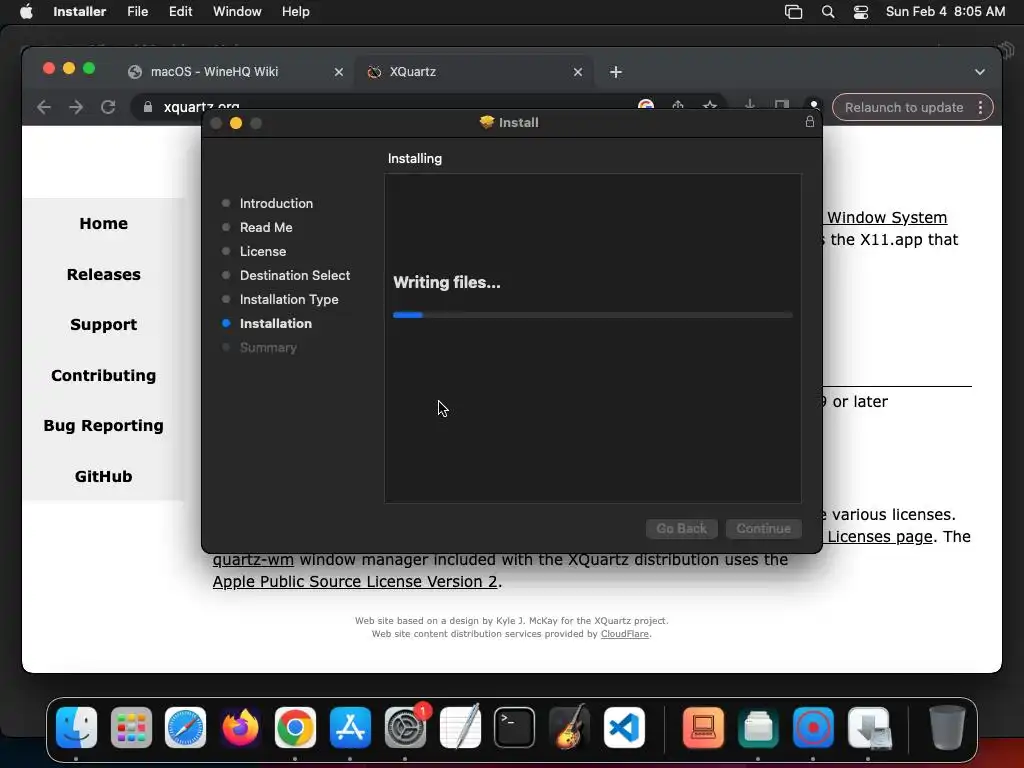Go back in Chrome browser history
1024x768 pixels.
click(x=44, y=107)
